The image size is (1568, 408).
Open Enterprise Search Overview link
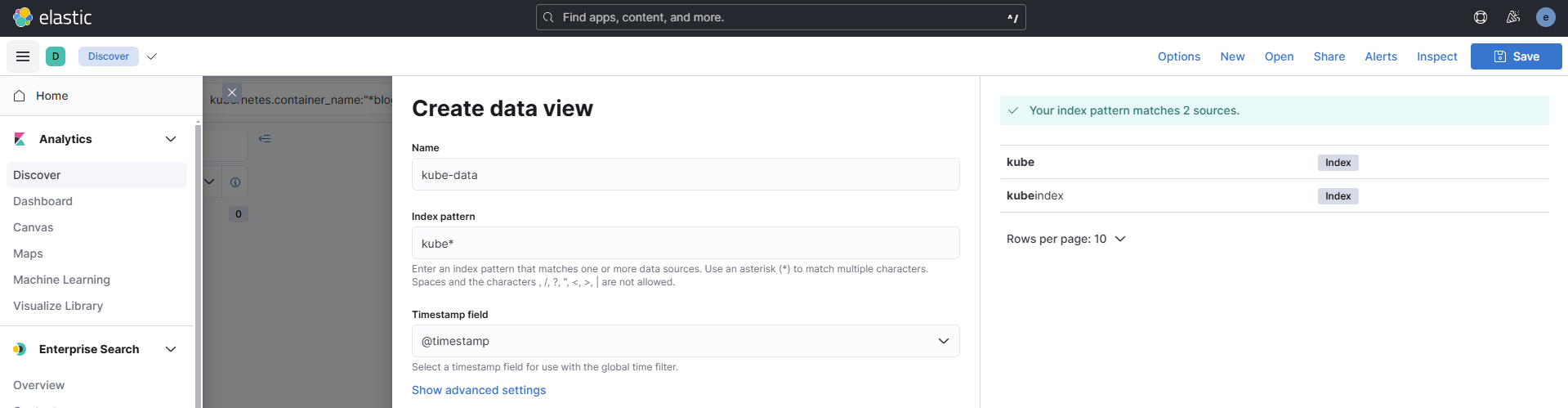click(38, 385)
